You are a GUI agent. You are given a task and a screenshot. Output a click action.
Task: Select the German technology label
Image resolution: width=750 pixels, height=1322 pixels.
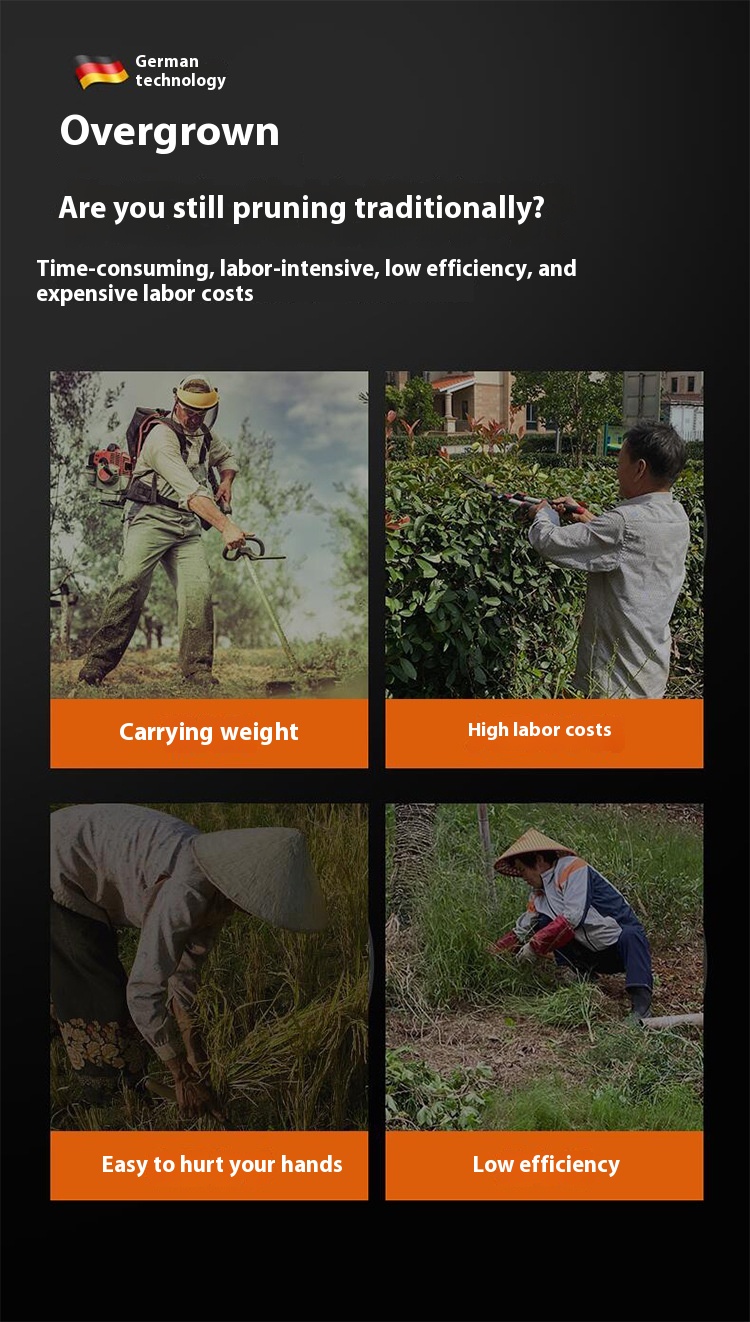pos(180,71)
